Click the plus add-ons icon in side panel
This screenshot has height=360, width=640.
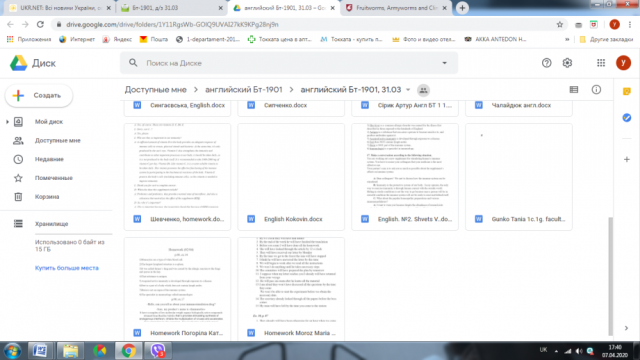[627, 160]
